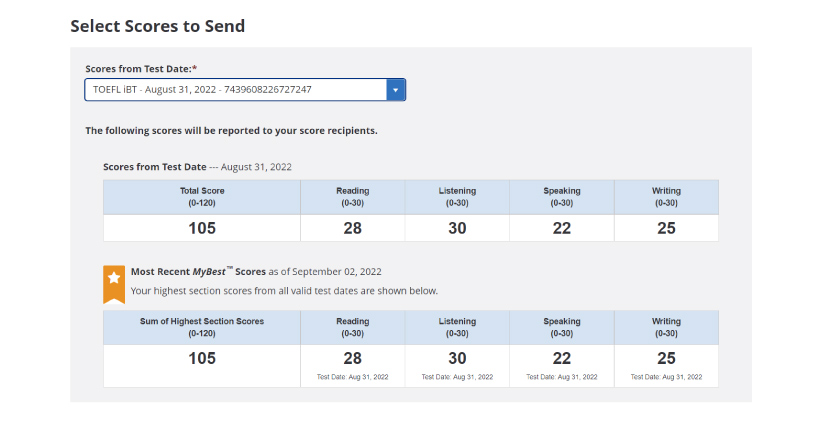Click the Total Score (0-120) column header
Image resolution: width=832 pixels, height=424 pixels.
coord(202,197)
